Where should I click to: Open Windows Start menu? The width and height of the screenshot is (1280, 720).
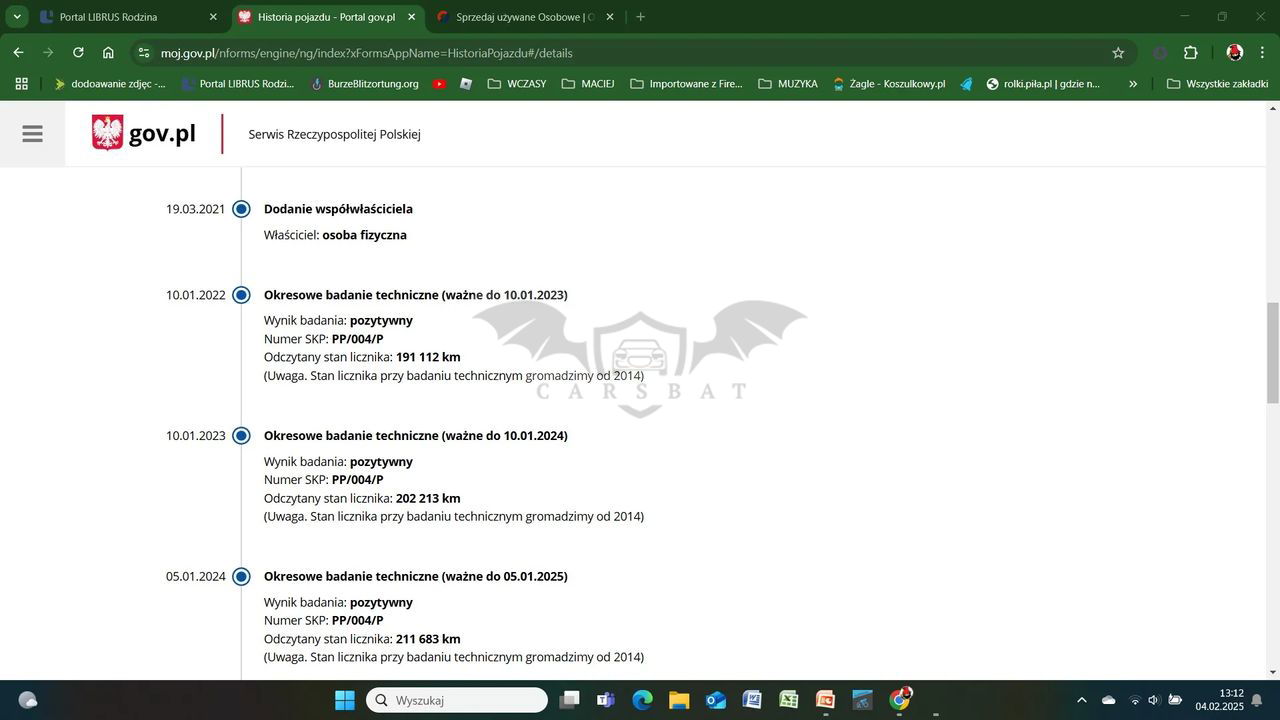click(344, 700)
